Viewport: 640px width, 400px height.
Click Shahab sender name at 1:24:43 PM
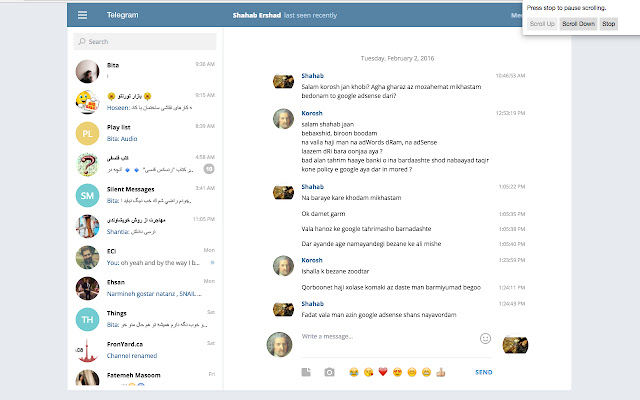pos(312,304)
